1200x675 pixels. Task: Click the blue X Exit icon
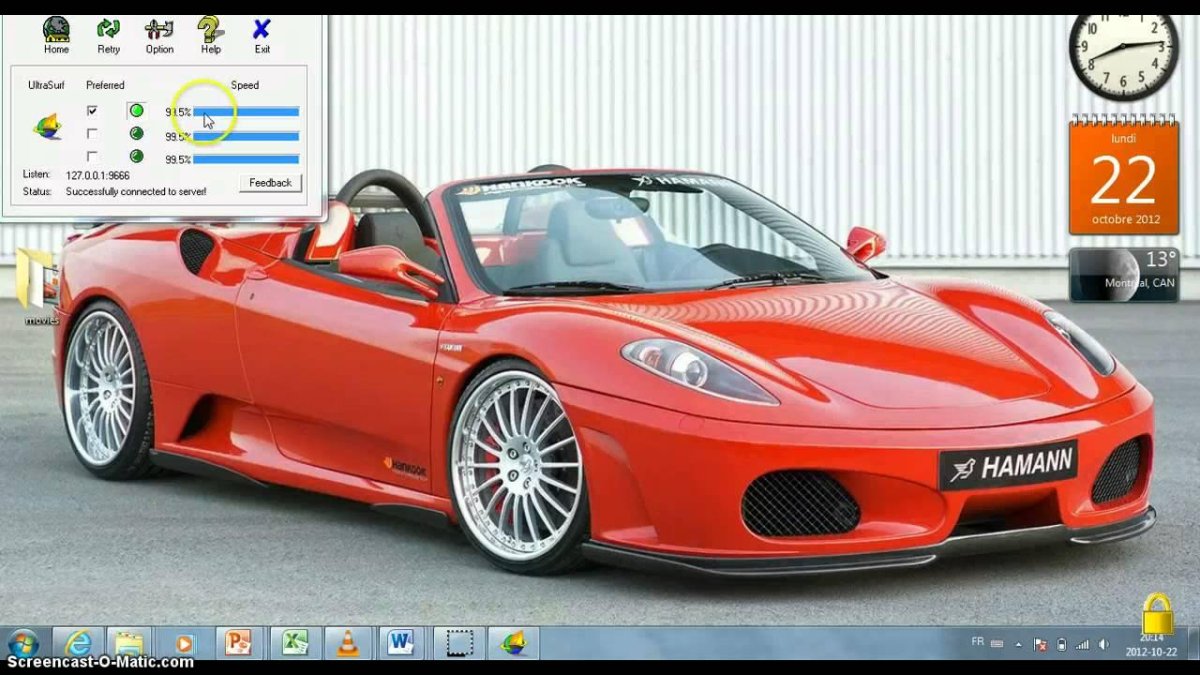point(261,35)
